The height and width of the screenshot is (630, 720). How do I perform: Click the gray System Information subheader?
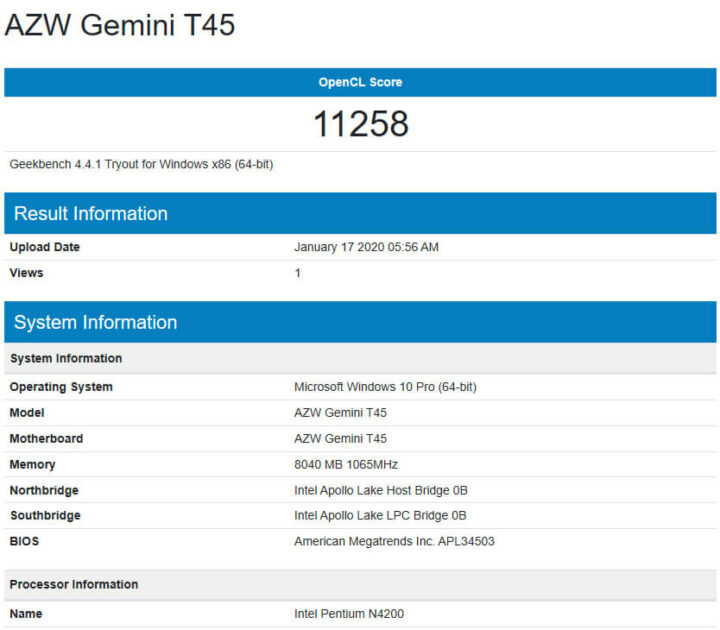point(66,358)
